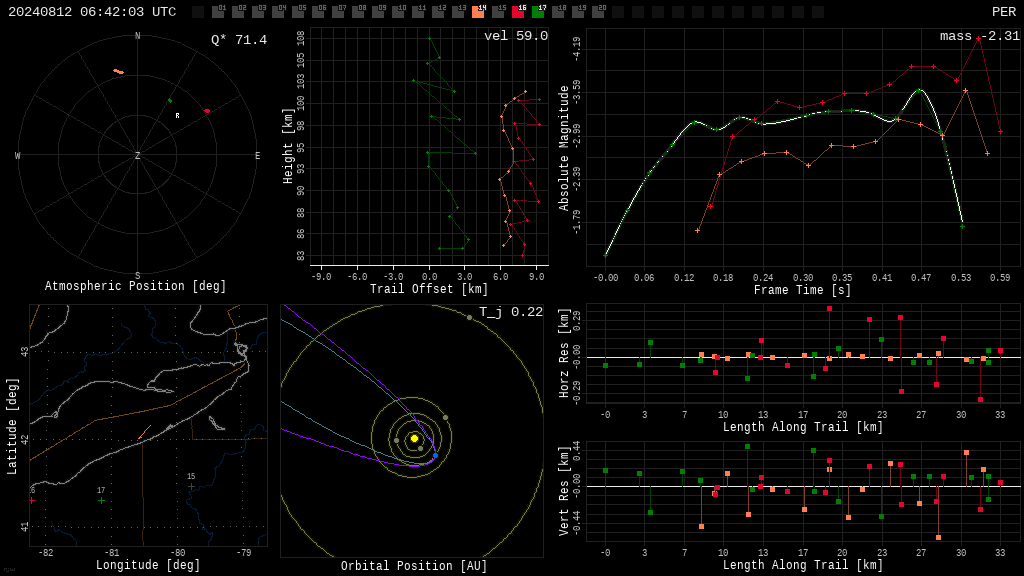Select the gray station 01 box
The height and width of the screenshot is (576, 1024).
pyautogui.click(x=218, y=12)
